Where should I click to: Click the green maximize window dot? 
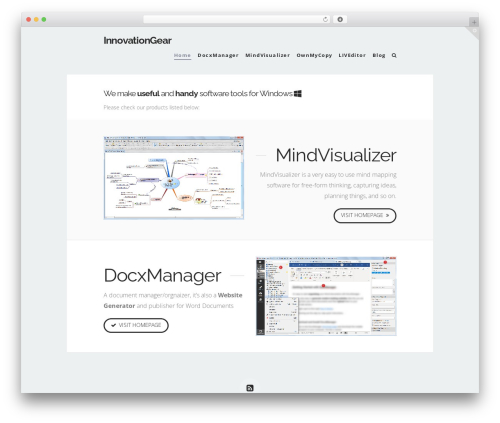(x=44, y=19)
